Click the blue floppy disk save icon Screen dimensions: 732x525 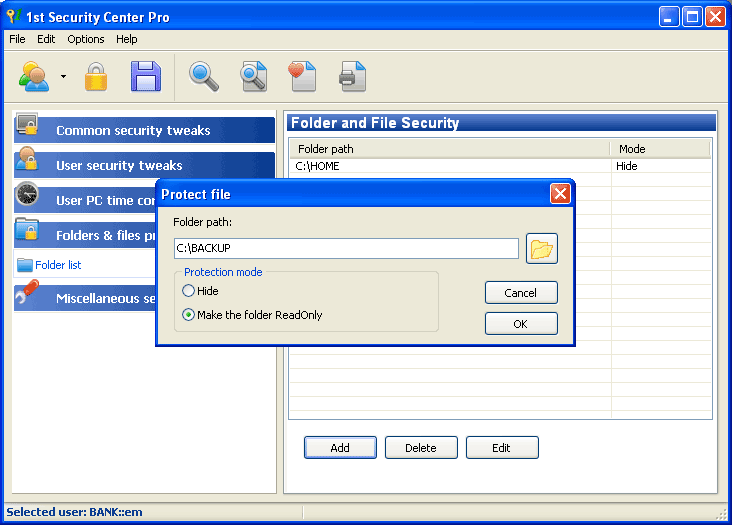coord(146,77)
